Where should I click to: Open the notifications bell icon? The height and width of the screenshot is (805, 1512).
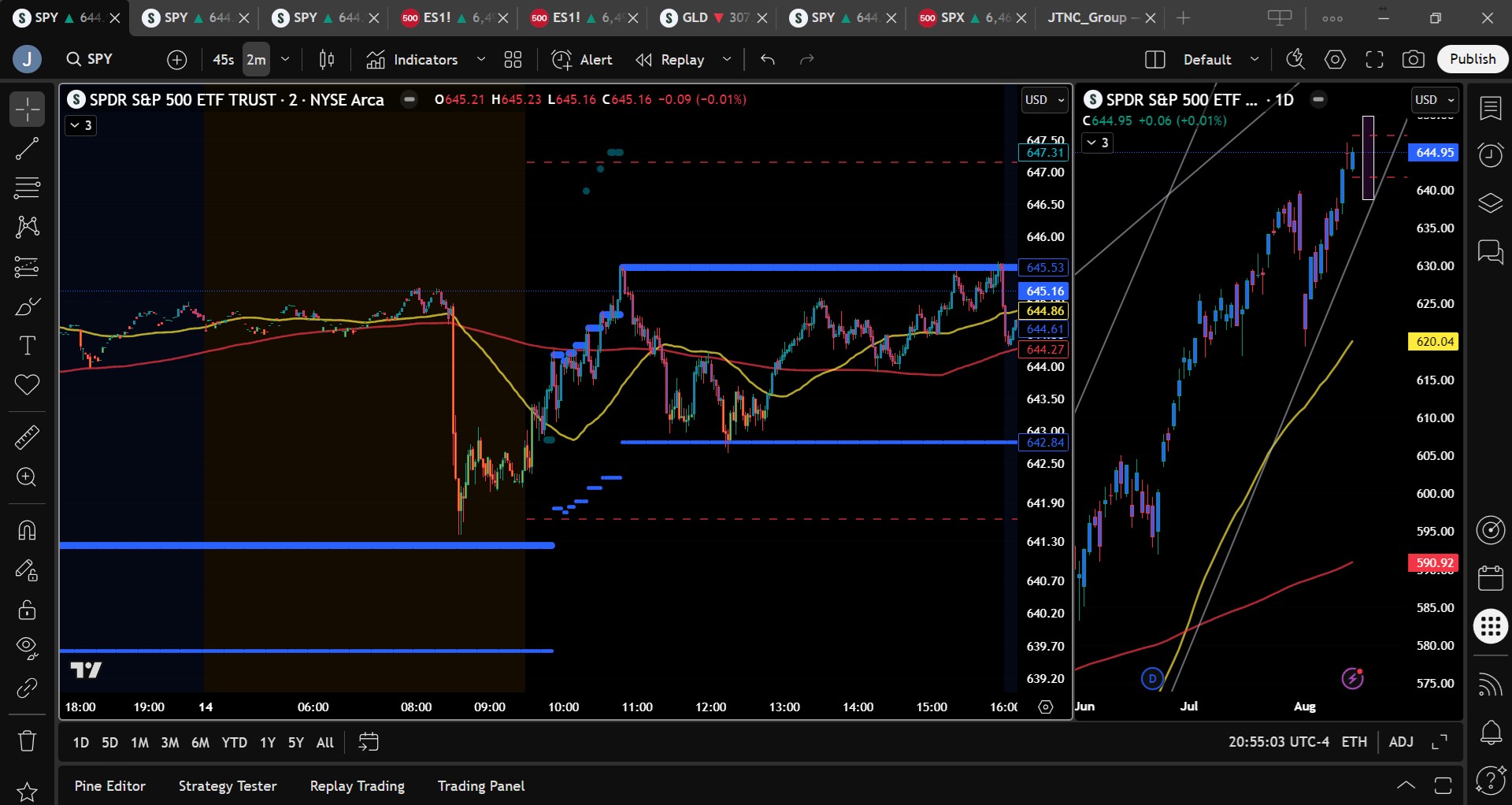tap(1491, 733)
